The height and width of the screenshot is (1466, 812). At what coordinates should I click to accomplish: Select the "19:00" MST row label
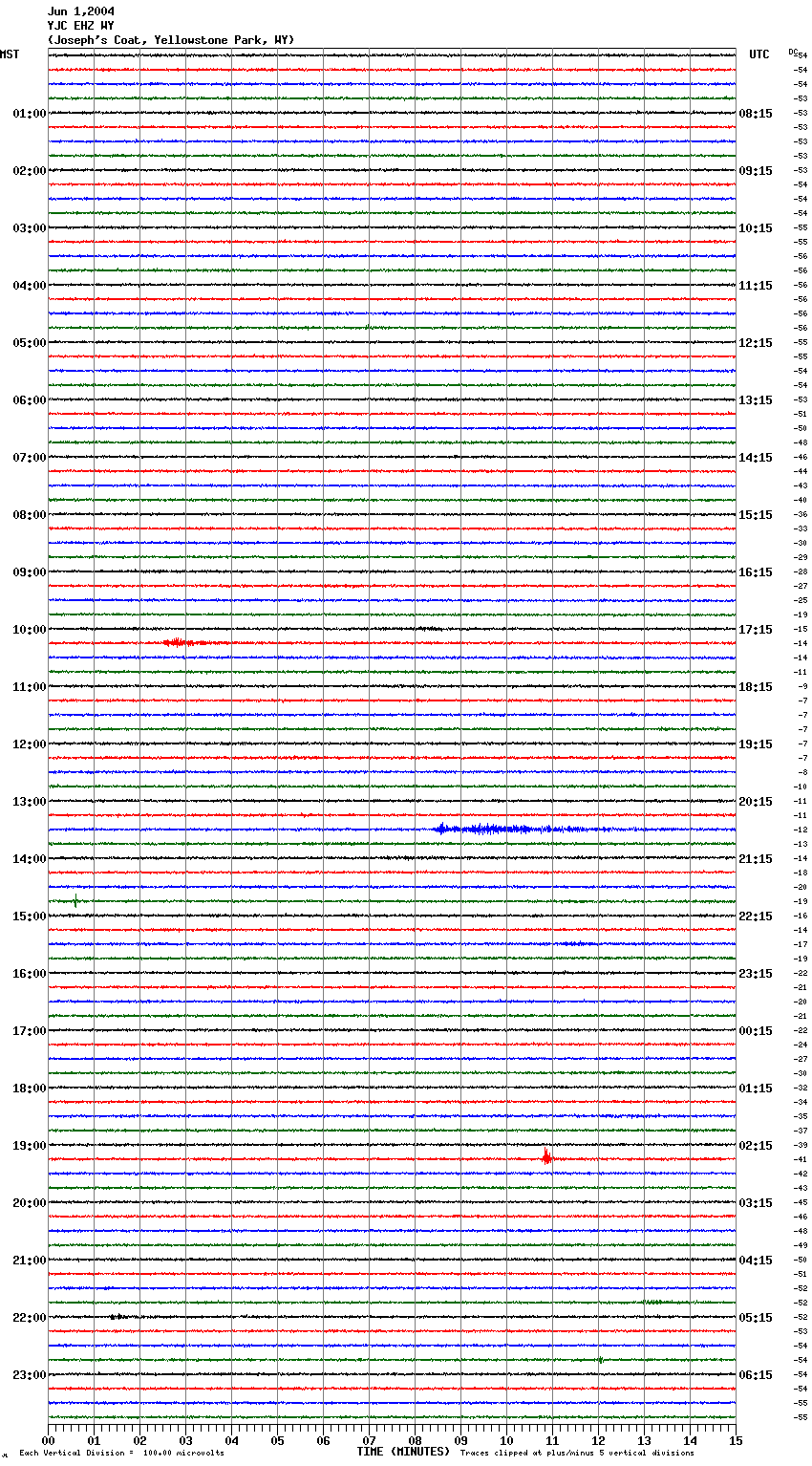[30, 1146]
